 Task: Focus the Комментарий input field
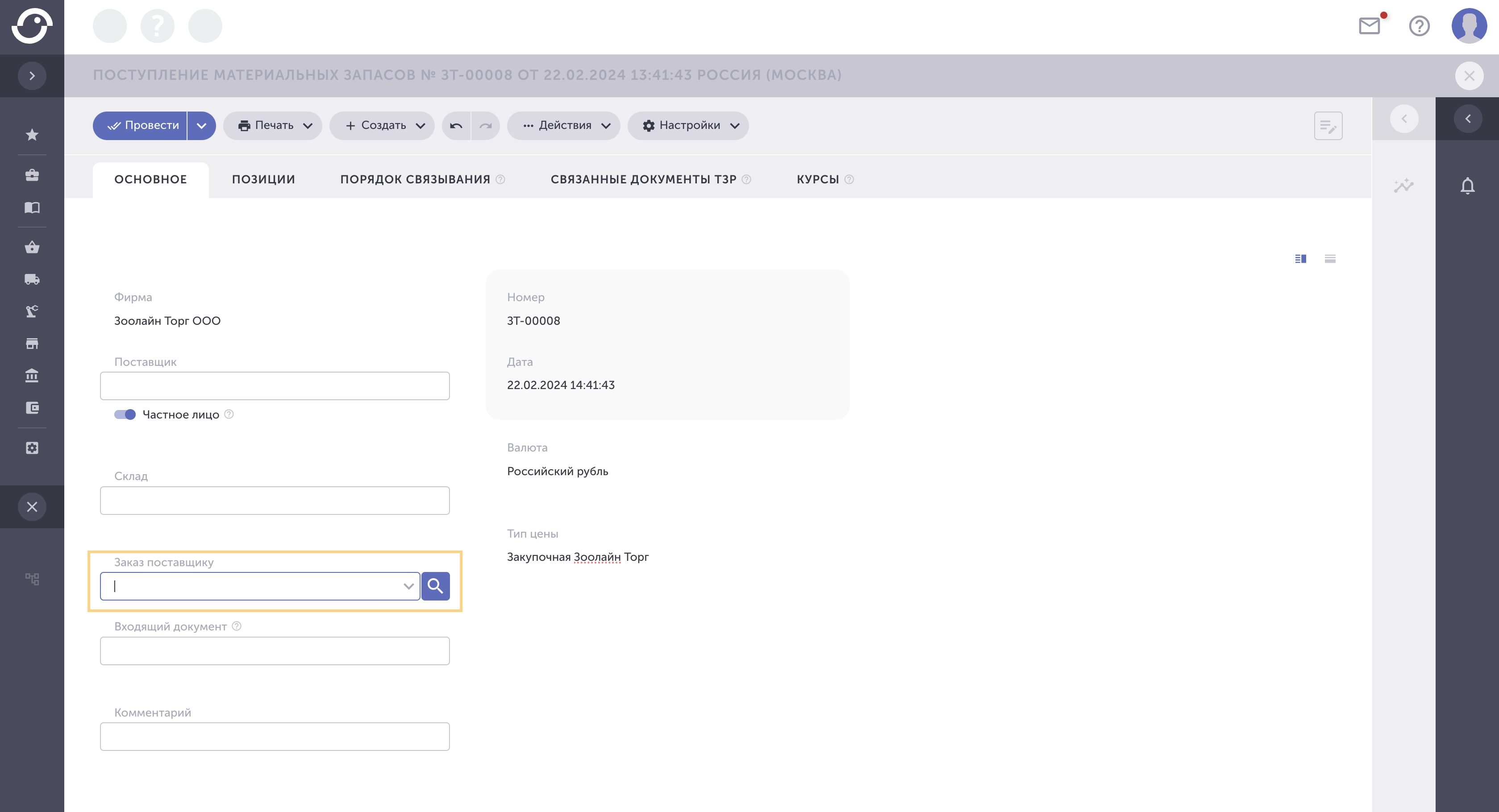(275, 737)
